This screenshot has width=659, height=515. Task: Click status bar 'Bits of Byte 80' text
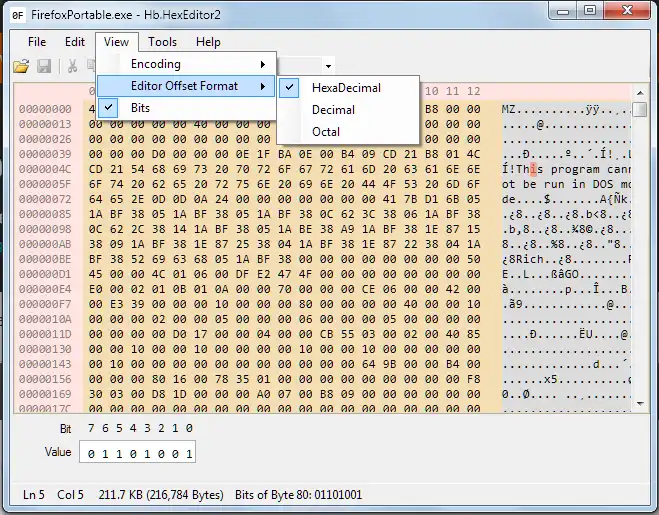click(298, 495)
